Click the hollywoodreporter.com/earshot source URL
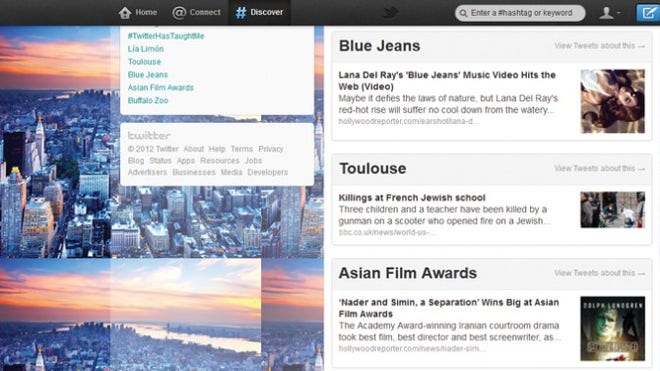Image resolution: width=660 pixels, height=371 pixels. coord(408,121)
